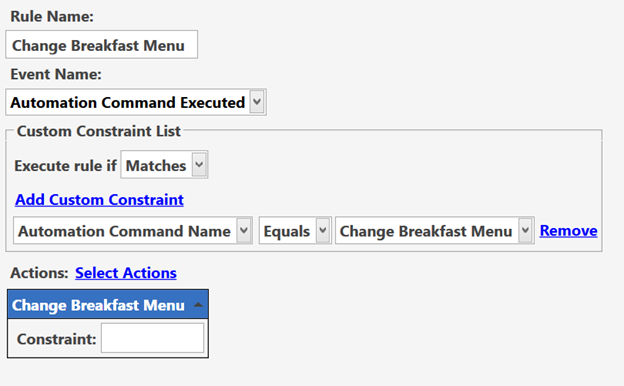Remove the custom constraint via Remove link

[x=568, y=231]
